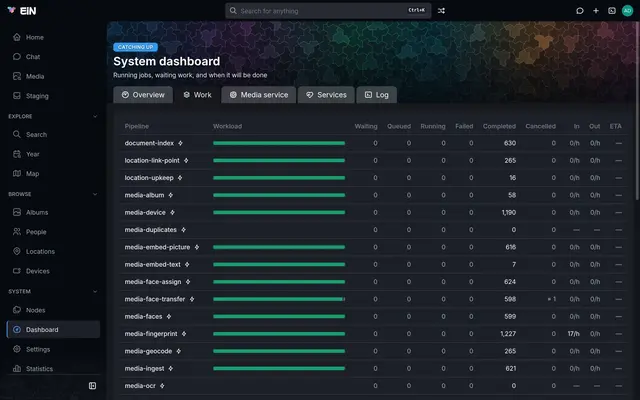Open Settings in sidebar
The image size is (640, 400).
pos(53,349)
